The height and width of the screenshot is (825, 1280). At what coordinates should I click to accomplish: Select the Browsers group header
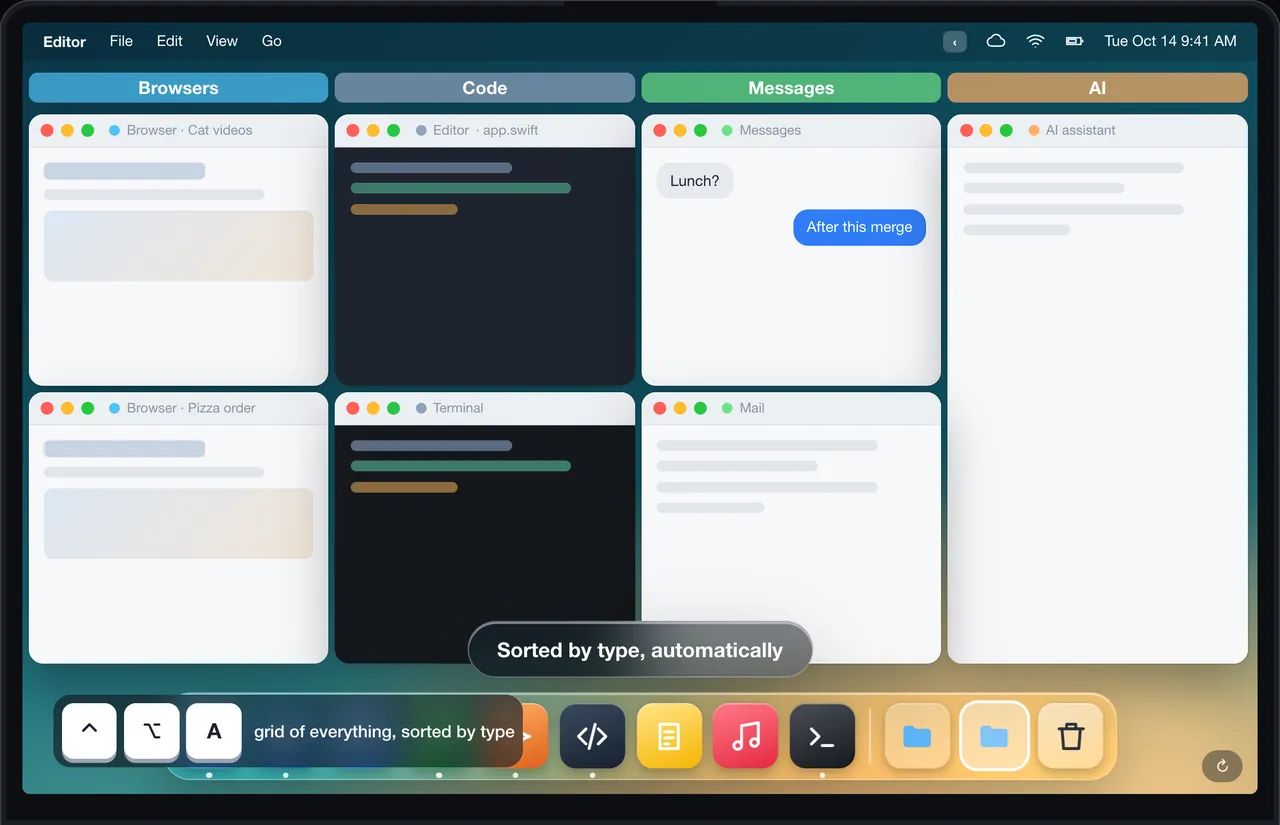point(178,88)
